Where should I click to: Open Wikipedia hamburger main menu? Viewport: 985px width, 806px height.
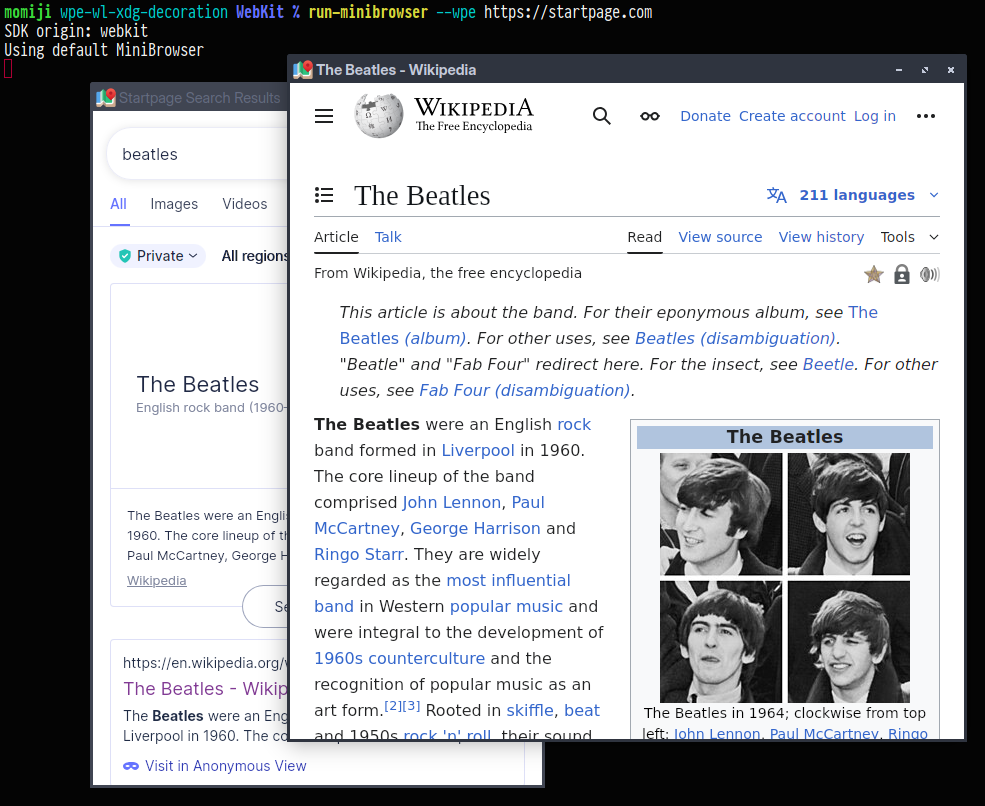tap(324, 116)
